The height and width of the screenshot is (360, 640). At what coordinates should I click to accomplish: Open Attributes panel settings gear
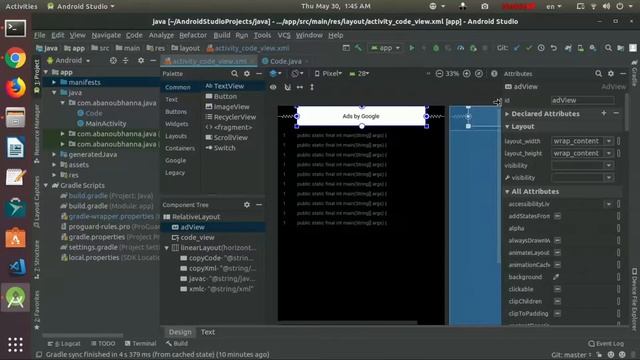[x=611, y=73]
